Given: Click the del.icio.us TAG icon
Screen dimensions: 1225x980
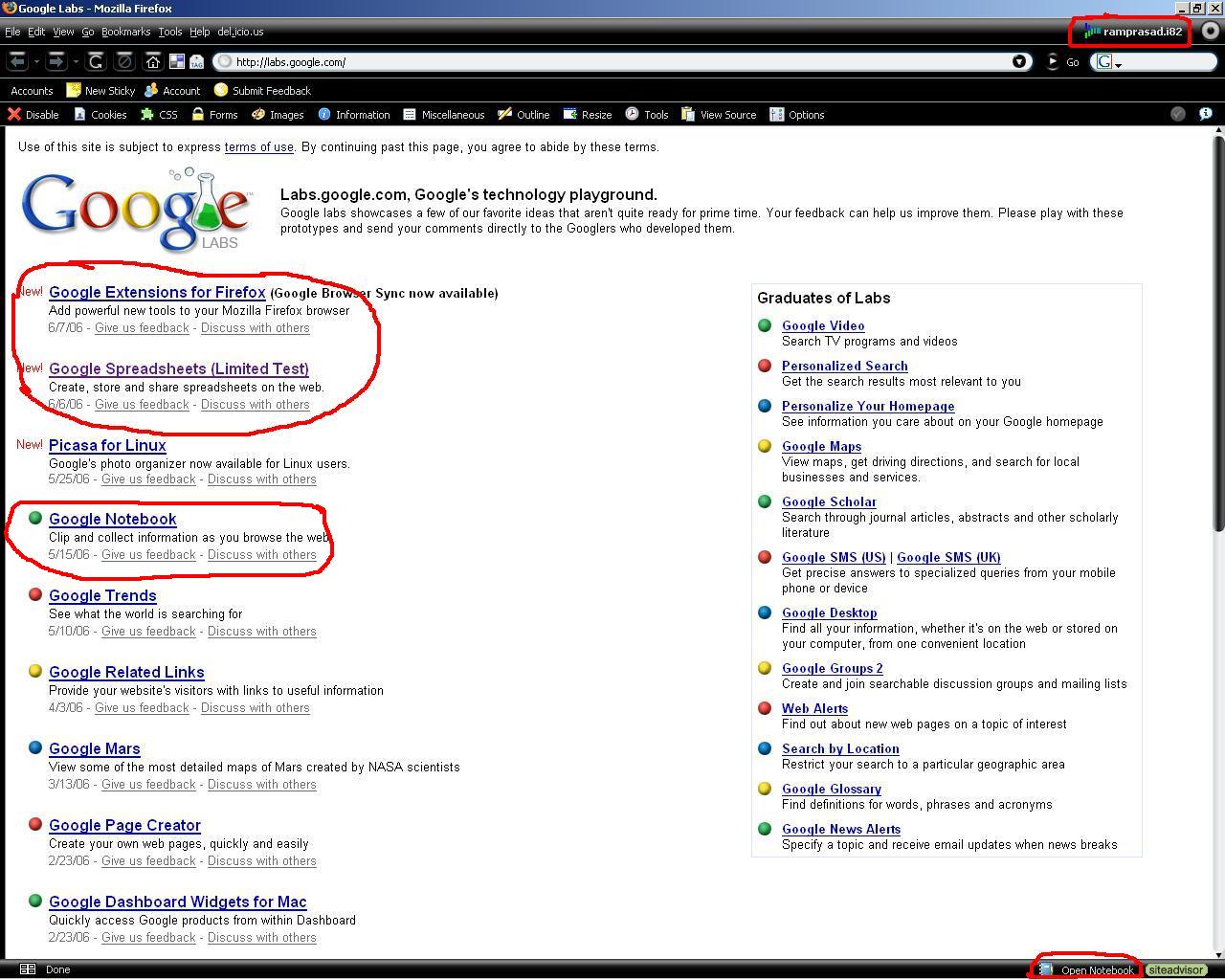Looking at the screenshot, I should (x=196, y=61).
